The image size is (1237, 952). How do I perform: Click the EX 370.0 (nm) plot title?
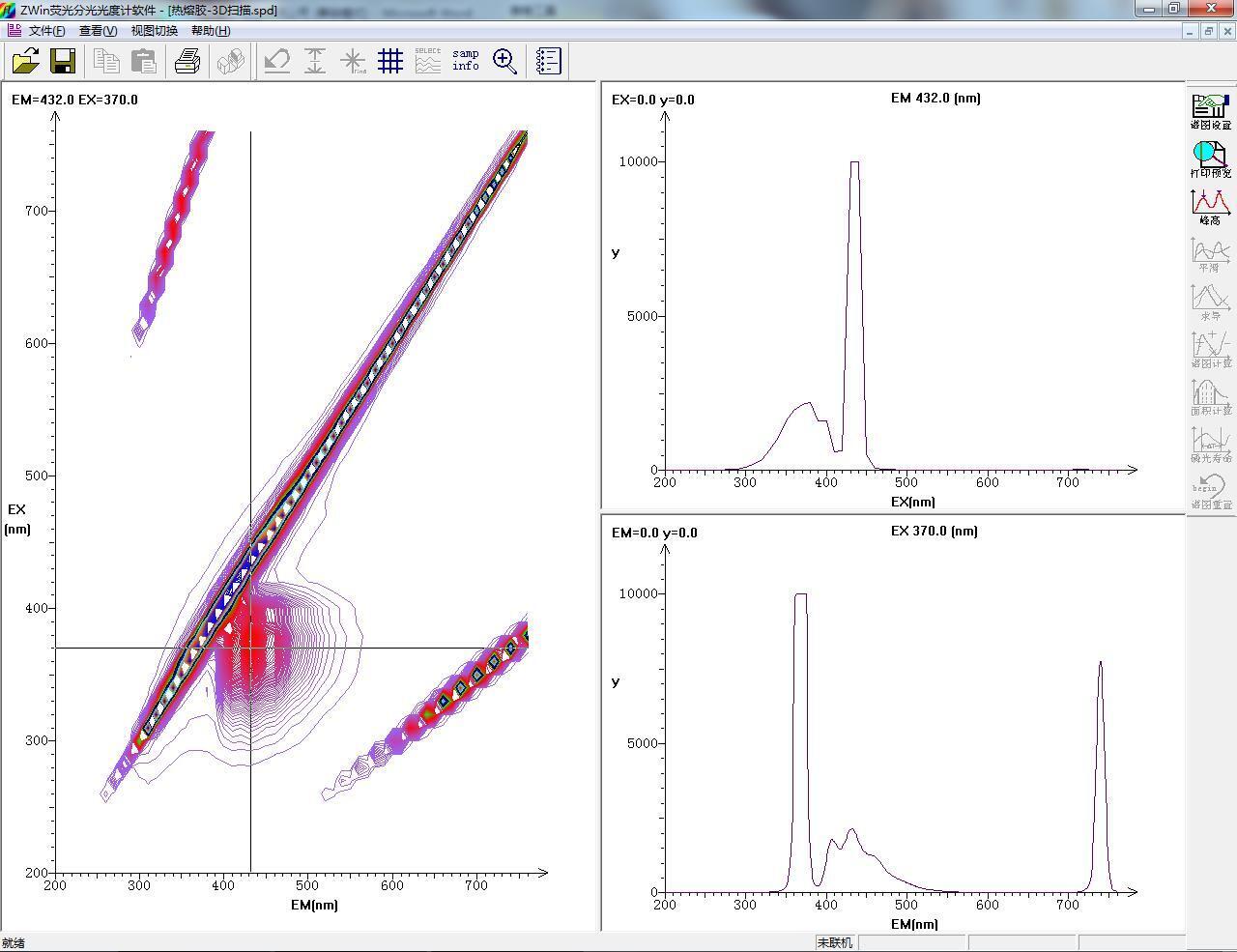(x=934, y=531)
